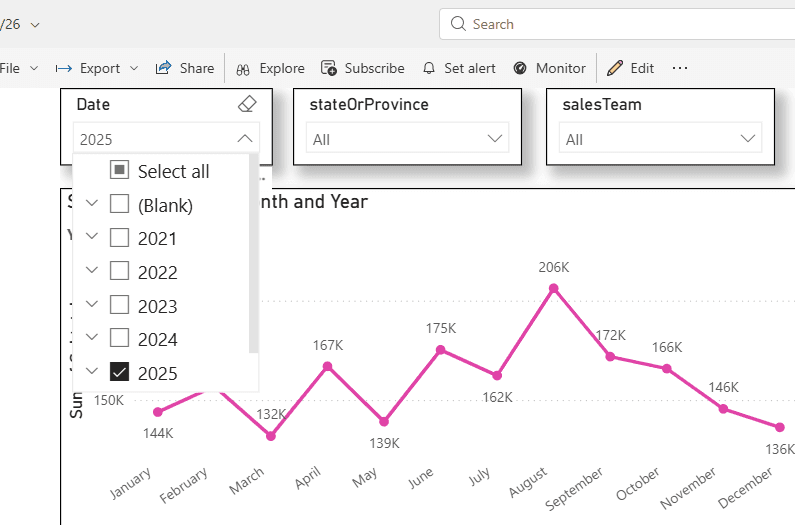Click the "Date" slicer title
Viewport: 795px width, 525px height.
point(93,104)
